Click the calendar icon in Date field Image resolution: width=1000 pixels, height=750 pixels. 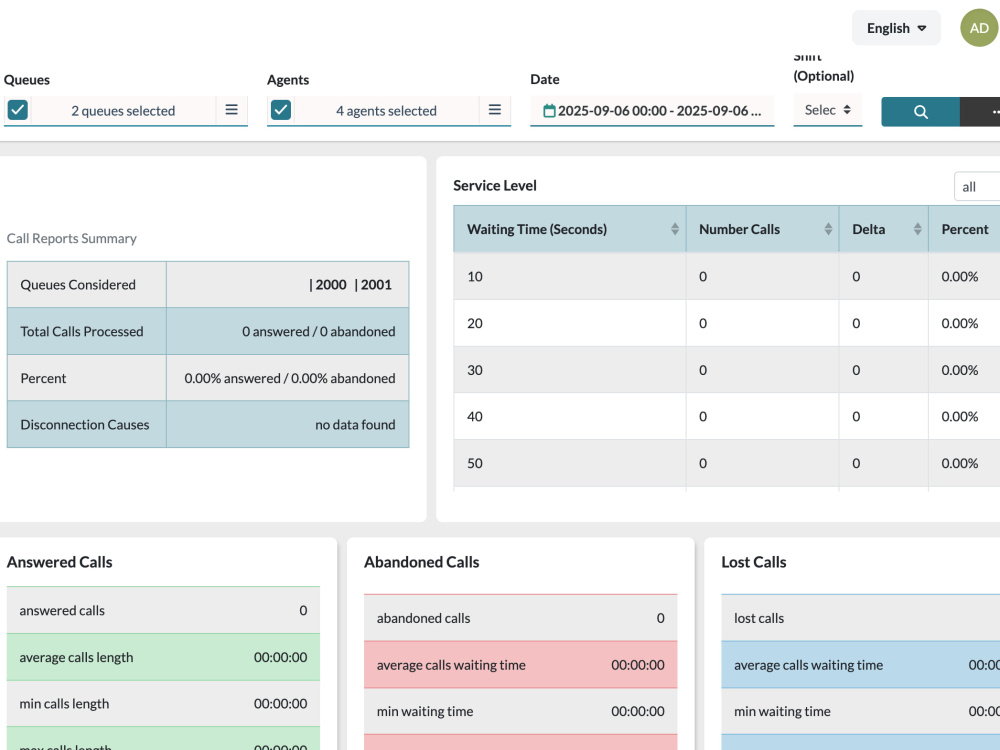(x=549, y=111)
